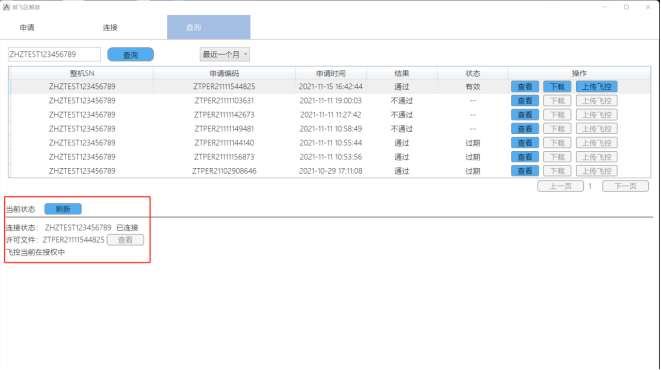Click 查看 for application ZTPER21111149481
Image resolution: width=661 pixels, height=370 pixels.
(x=525, y=129)
